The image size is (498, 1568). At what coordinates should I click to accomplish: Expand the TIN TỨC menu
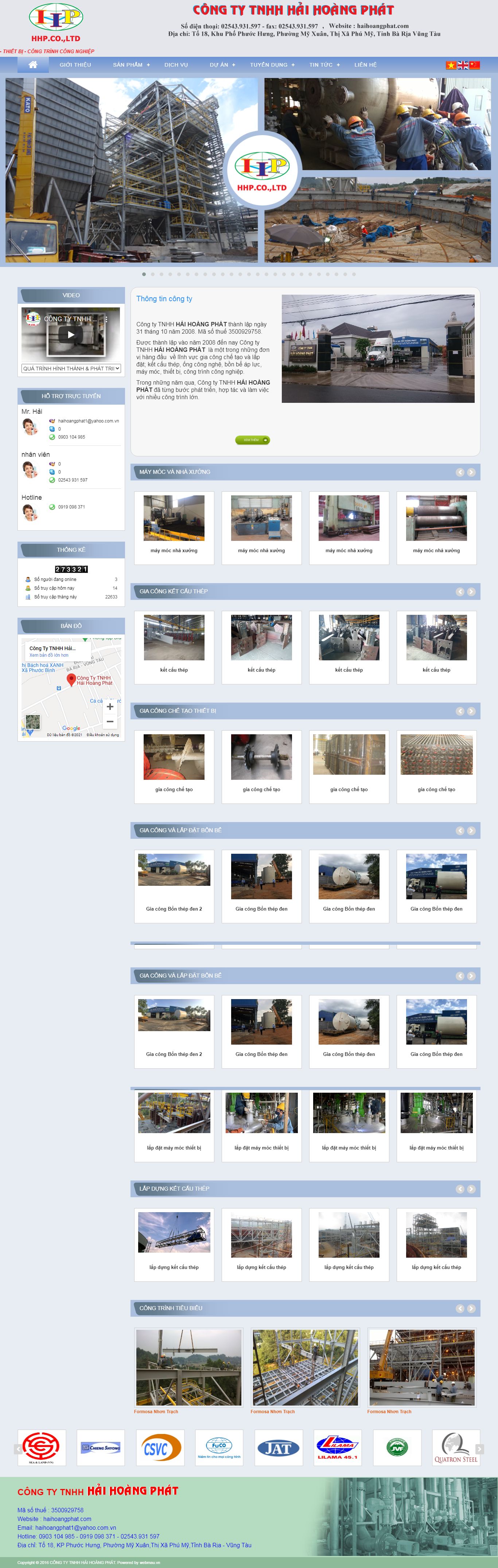324,64
